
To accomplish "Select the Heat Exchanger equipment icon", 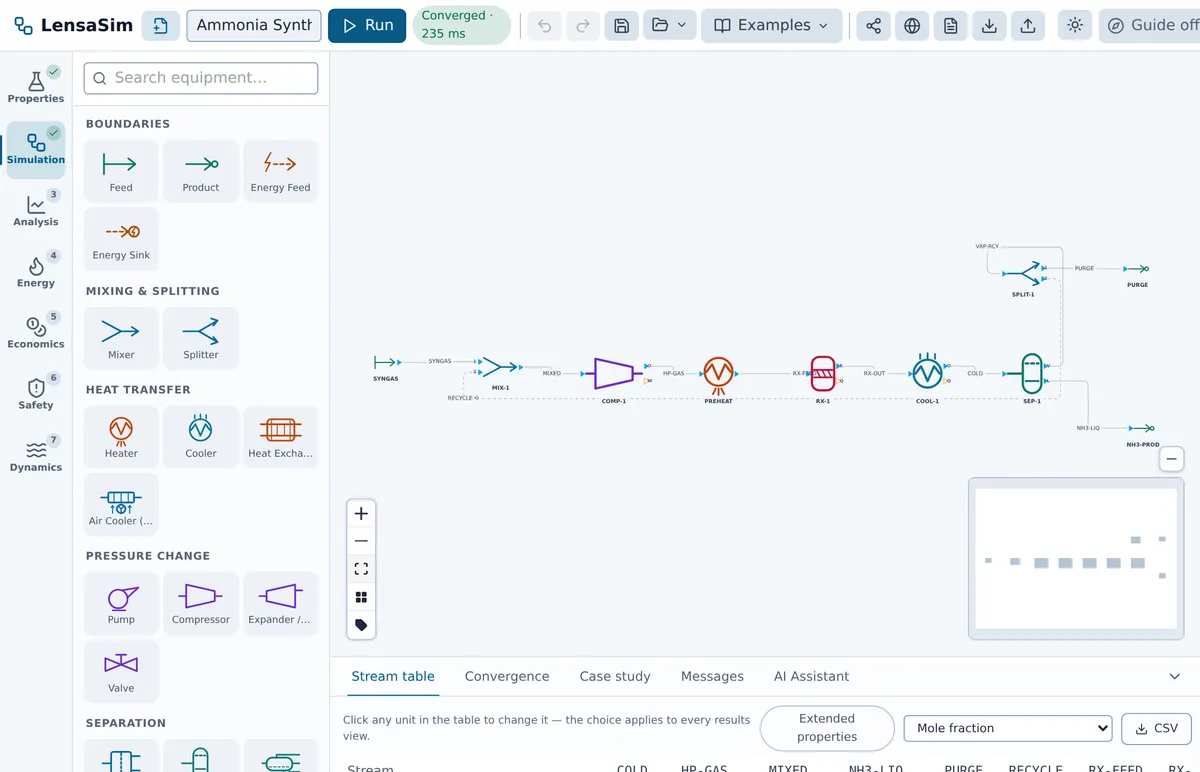I will tap(281, 438).
